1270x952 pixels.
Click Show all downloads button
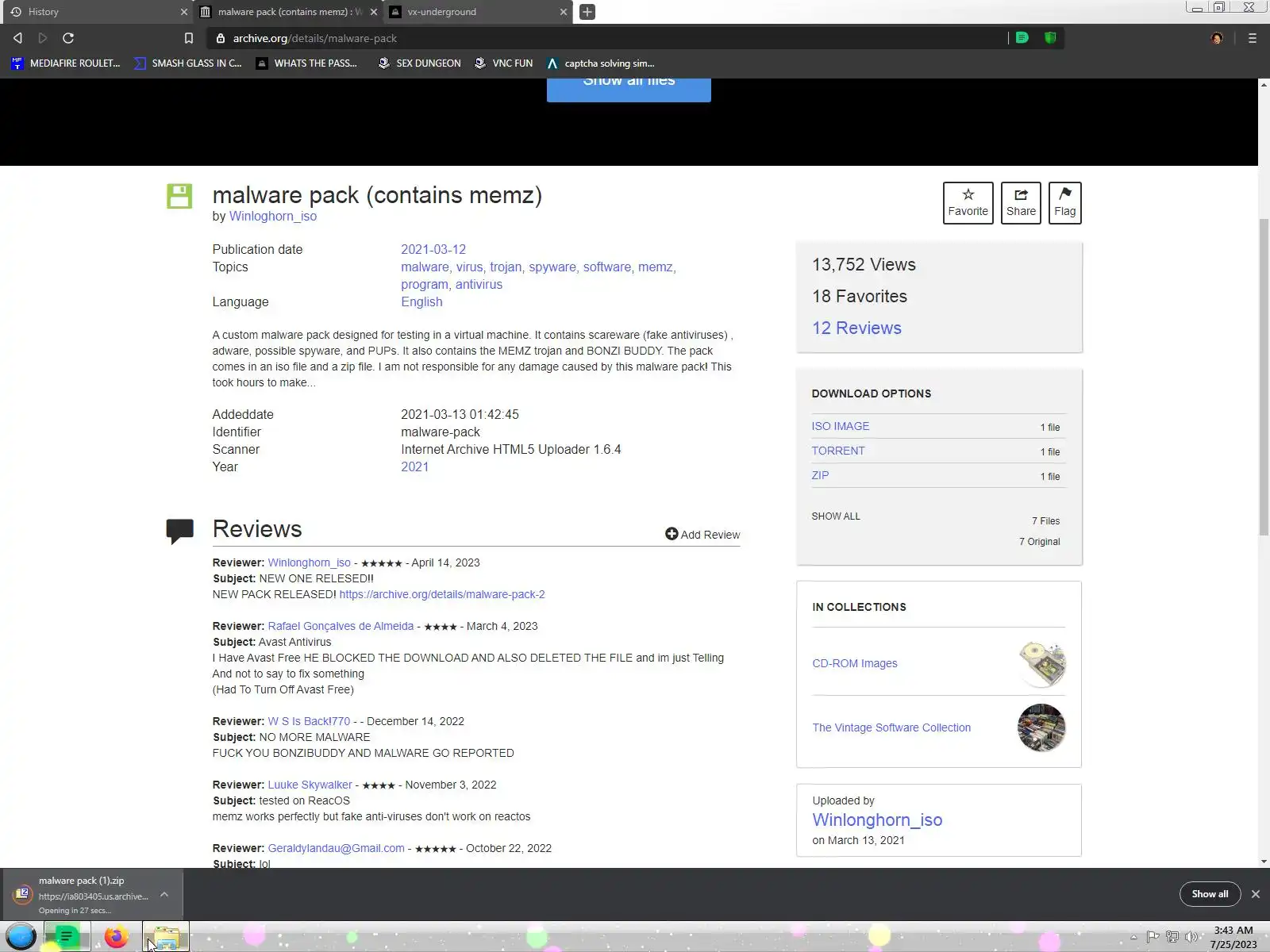1210,894
